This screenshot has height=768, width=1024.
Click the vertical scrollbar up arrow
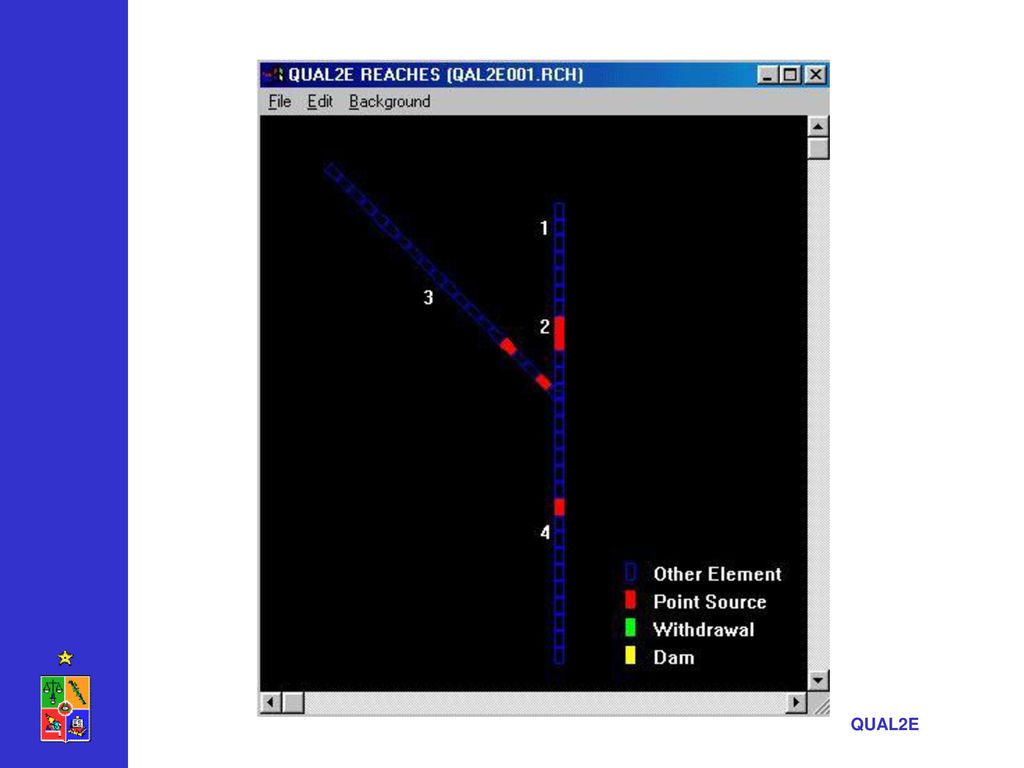[818, 126]
